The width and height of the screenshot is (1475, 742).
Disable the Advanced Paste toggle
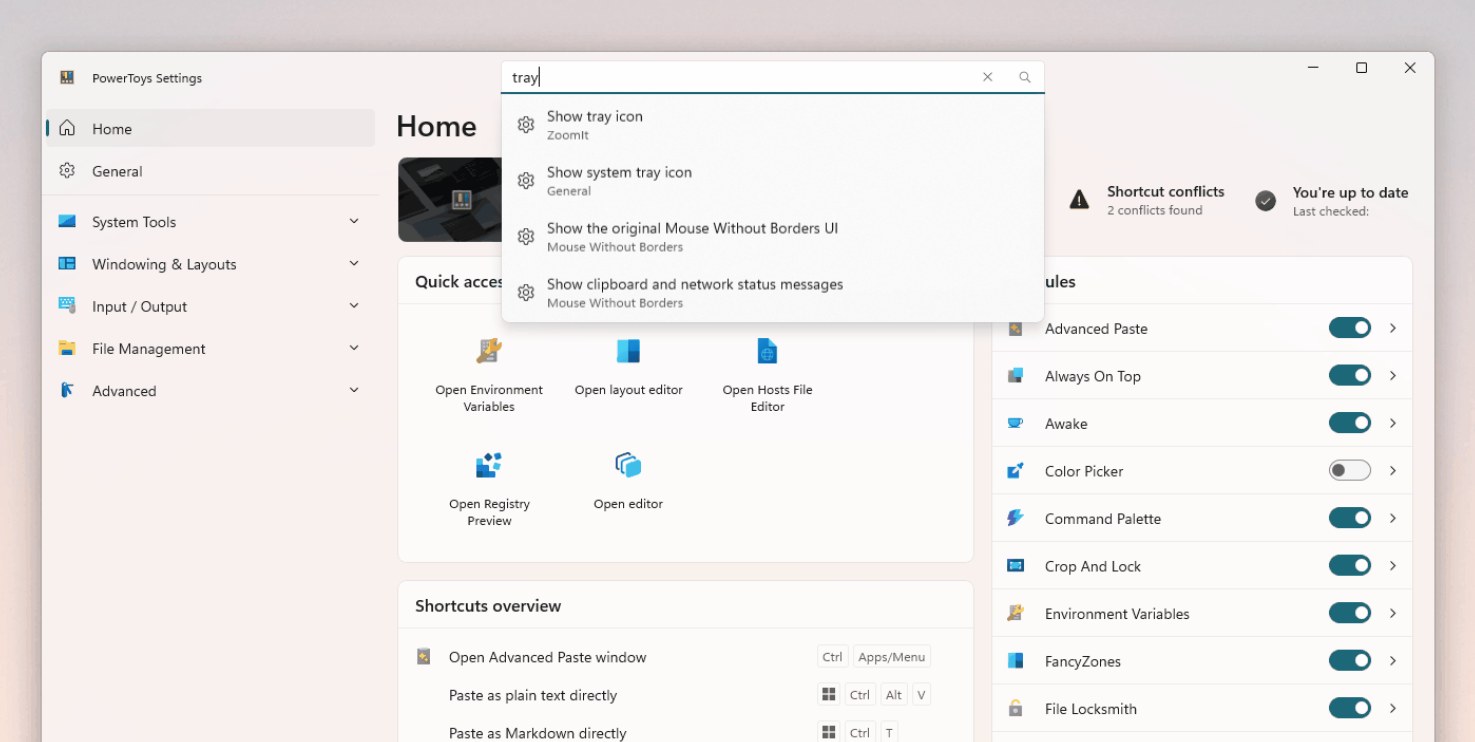click(x=1349, y=328)
